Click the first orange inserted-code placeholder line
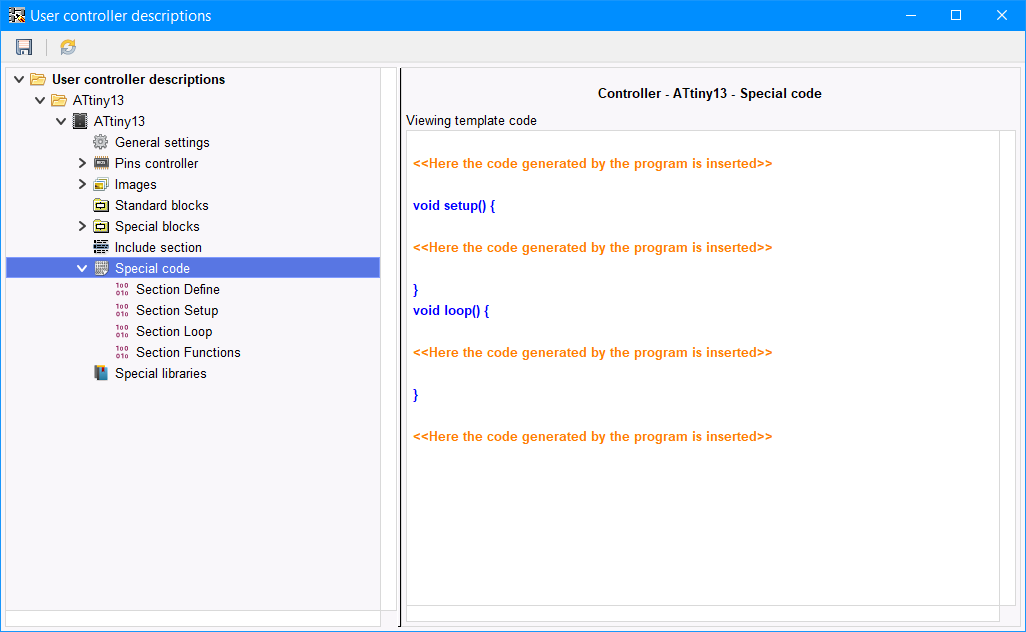Viewport: 1026px width, 632px height. click(x=592, y=164)
